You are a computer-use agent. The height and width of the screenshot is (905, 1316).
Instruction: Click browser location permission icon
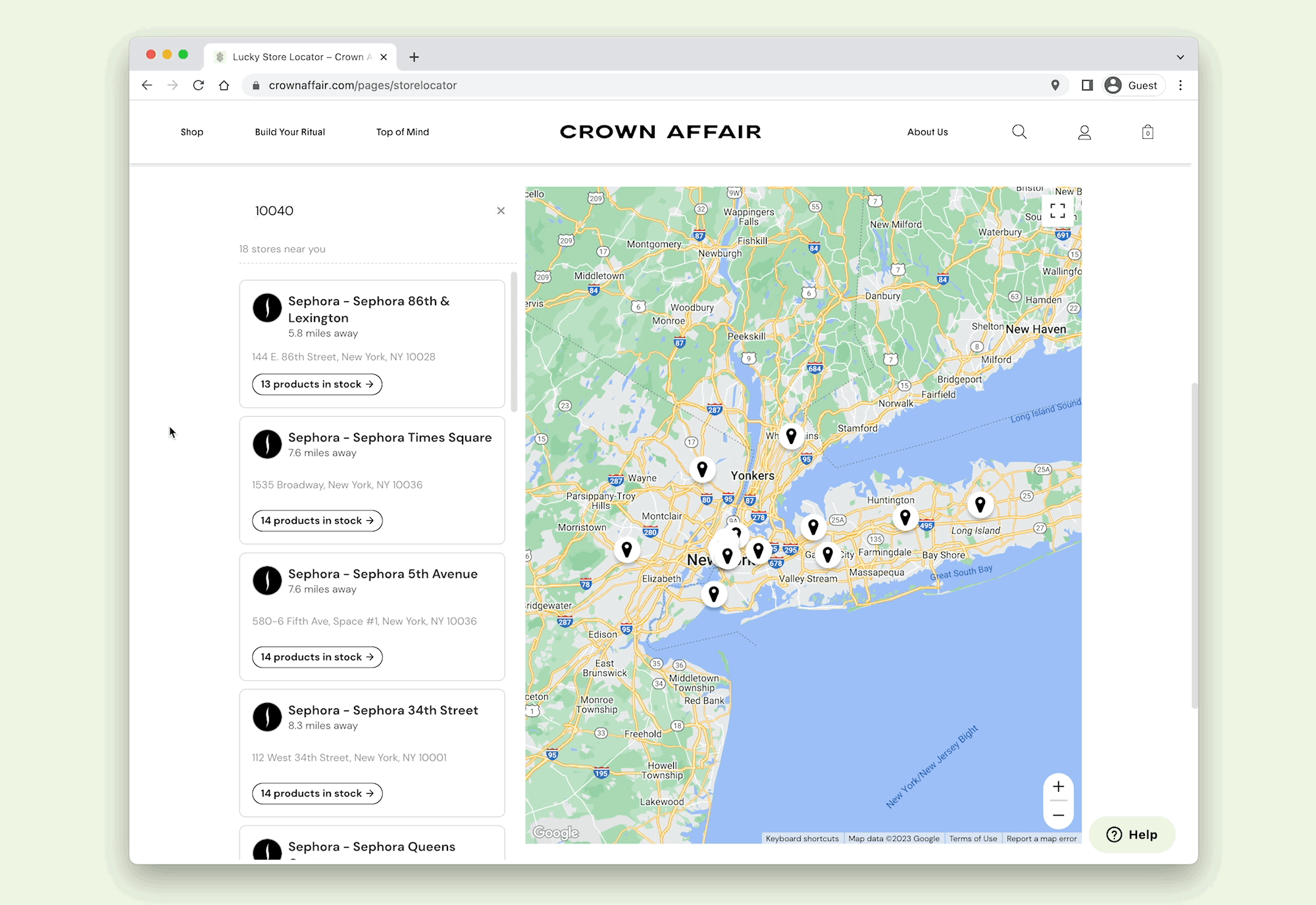1055,85
